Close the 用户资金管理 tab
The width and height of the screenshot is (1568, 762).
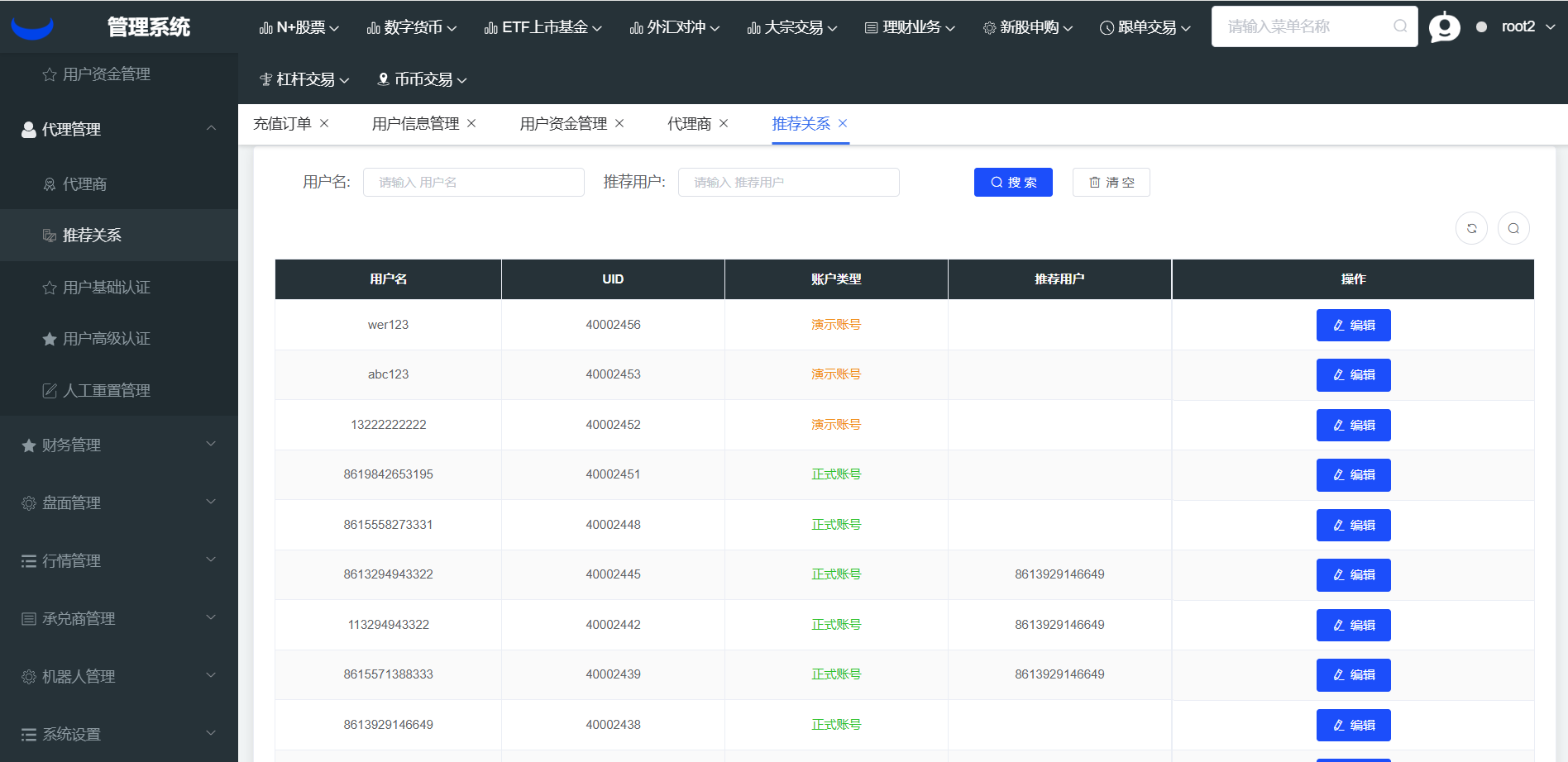[619, 123]
